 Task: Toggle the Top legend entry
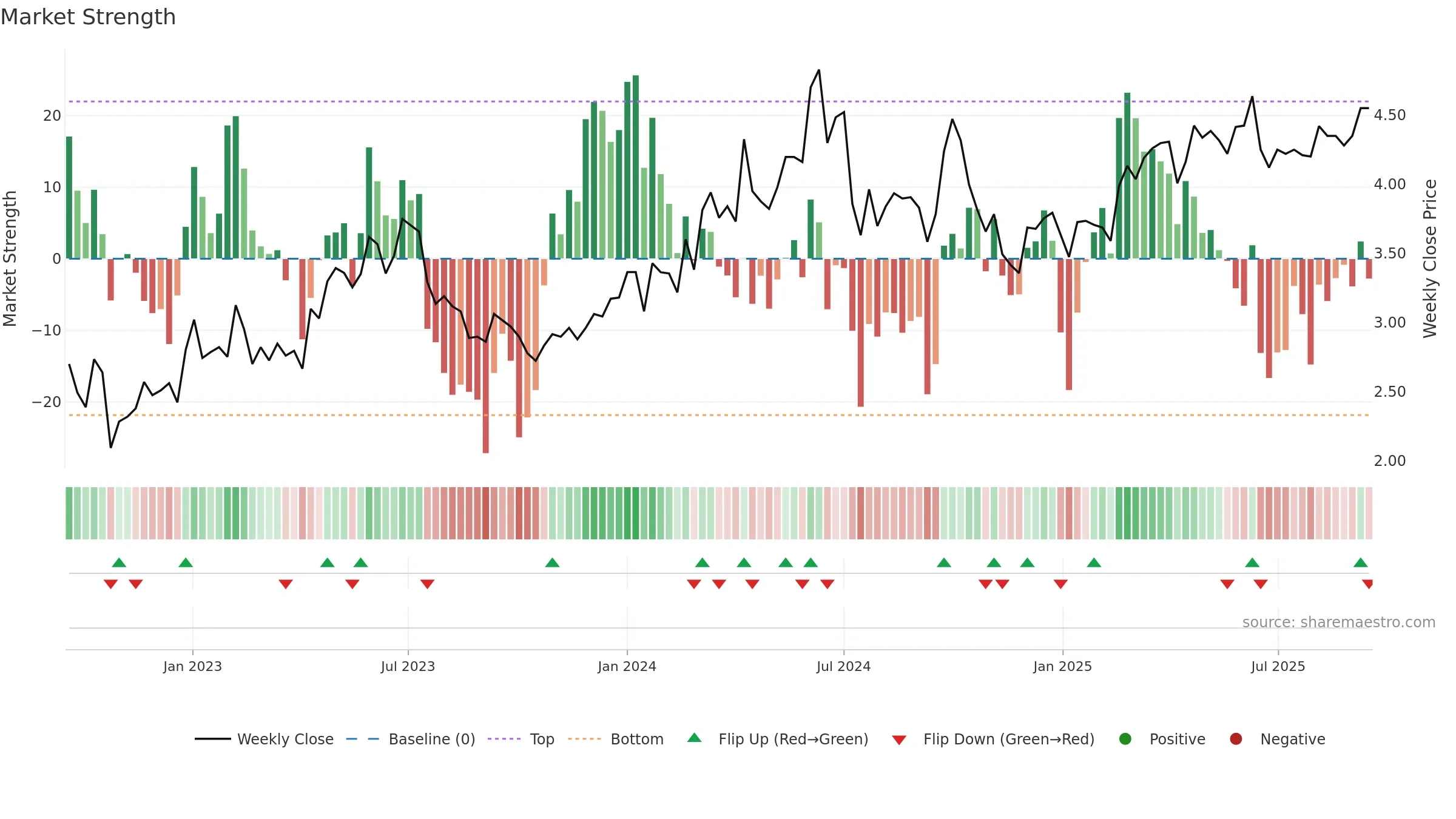pos(521,739)
